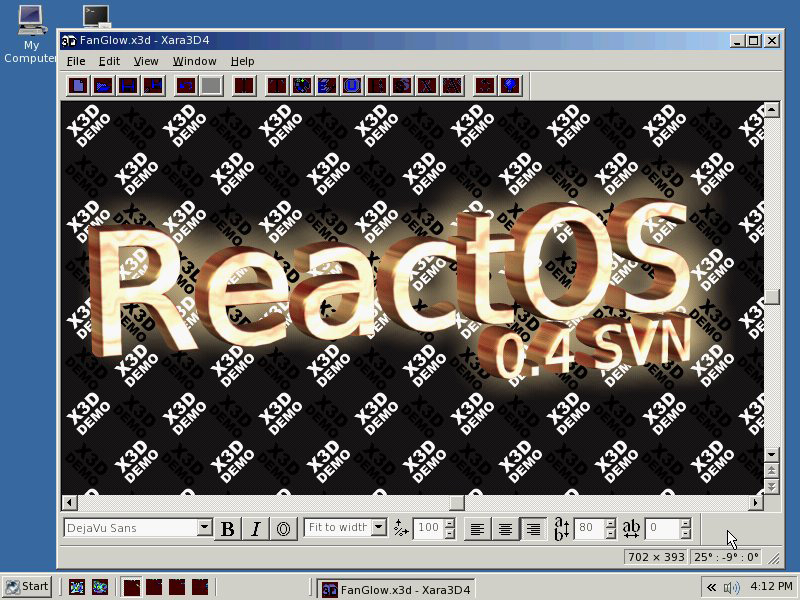Click the two-bar pause animation toolbar button
The image size is (800, 600).
244,85
